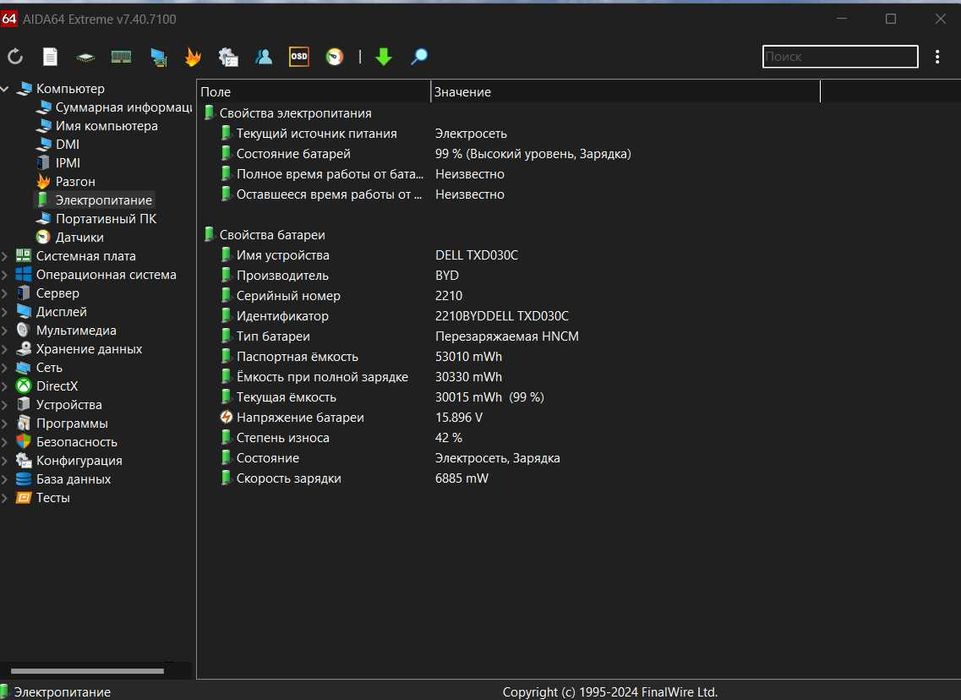Collapse the Компьютер tree node
Viewport: 961px width, 700px height.
pos(5,89)
